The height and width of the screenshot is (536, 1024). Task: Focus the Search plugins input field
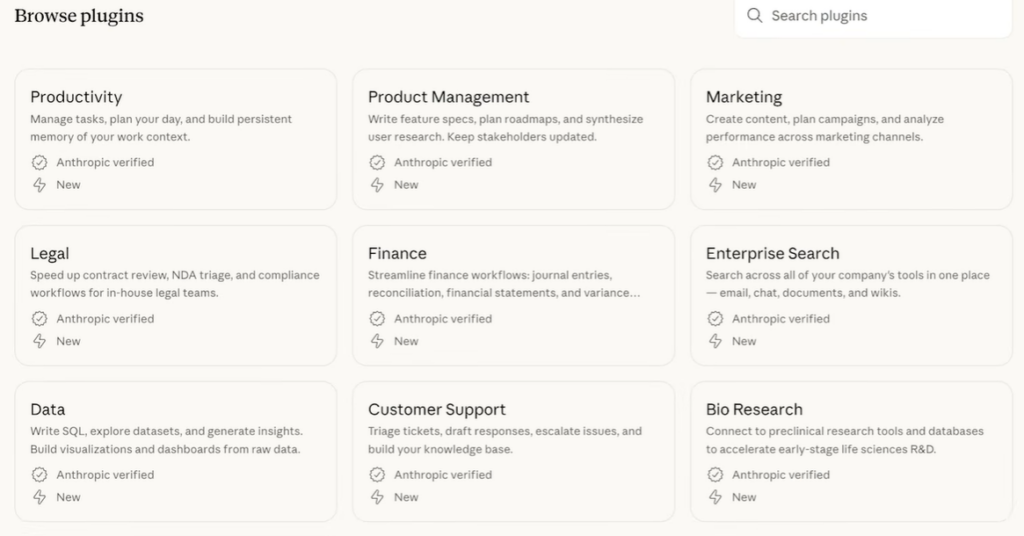[880, 16]
